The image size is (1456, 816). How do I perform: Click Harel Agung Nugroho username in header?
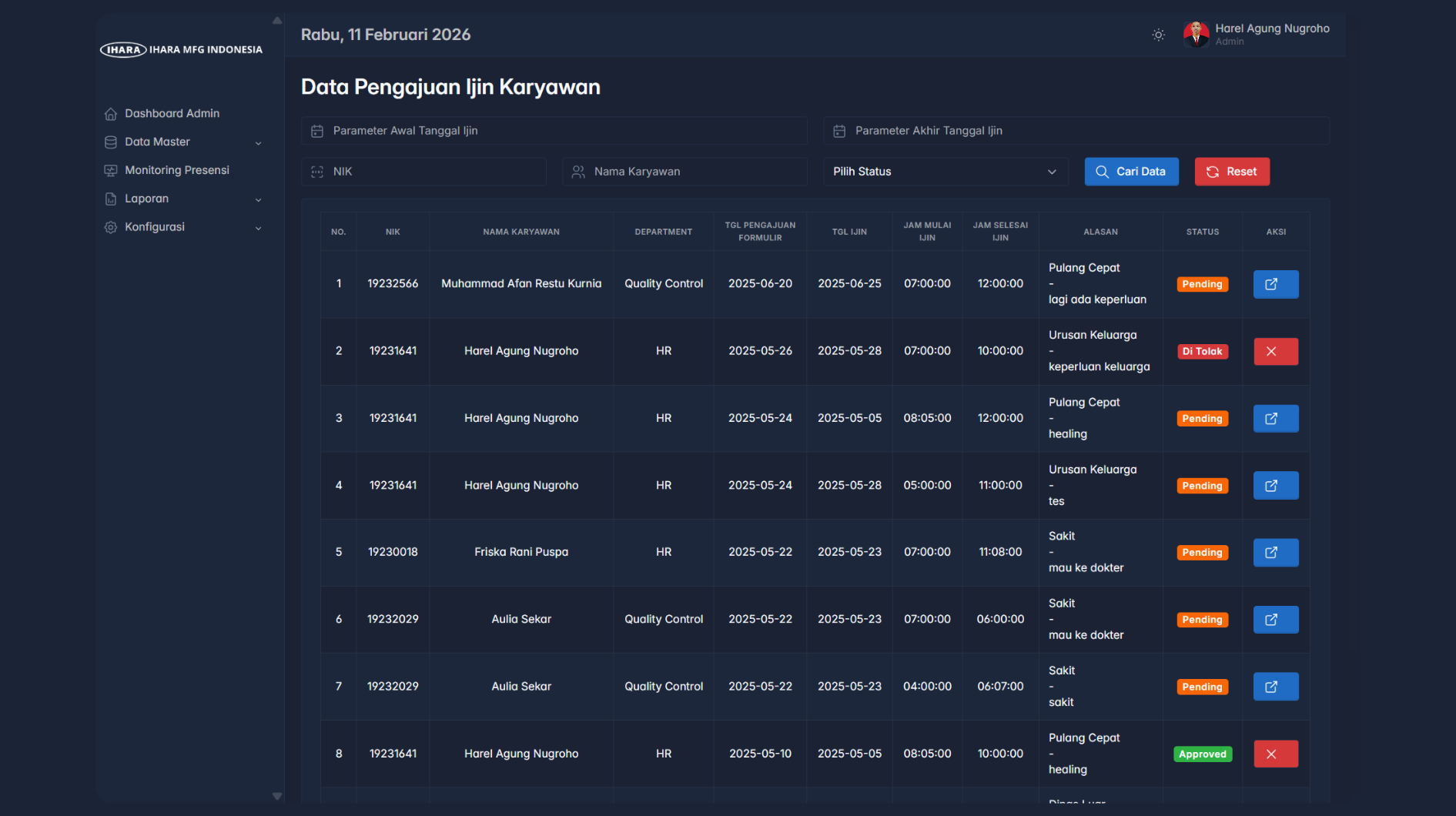[x=1272, y=28]
